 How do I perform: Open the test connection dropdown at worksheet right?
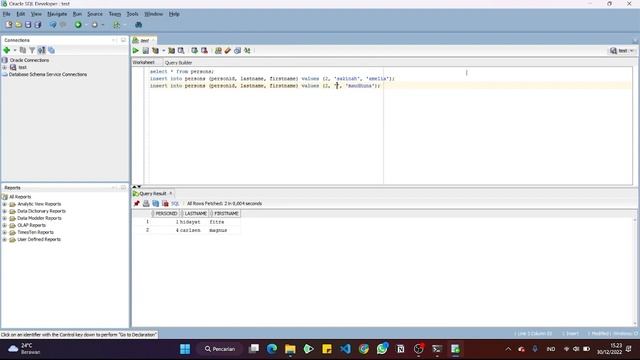tap(622, 51)
